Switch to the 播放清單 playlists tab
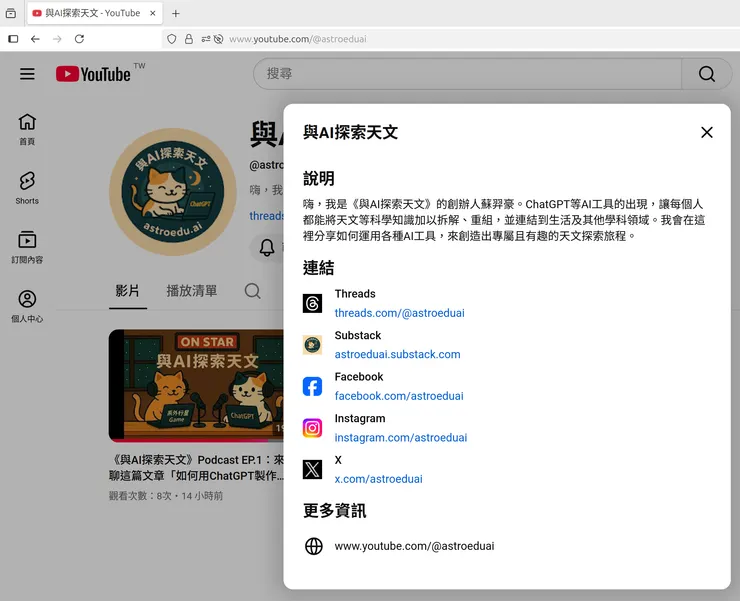This screenshot has width=740, height=601. pos(192,291)
